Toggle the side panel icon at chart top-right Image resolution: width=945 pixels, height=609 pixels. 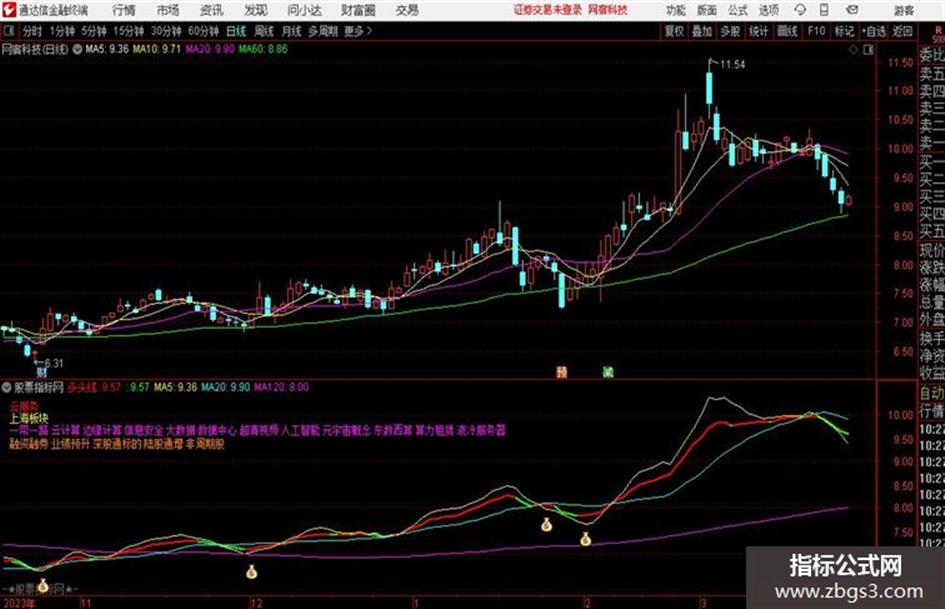click(x=868, y=50)
